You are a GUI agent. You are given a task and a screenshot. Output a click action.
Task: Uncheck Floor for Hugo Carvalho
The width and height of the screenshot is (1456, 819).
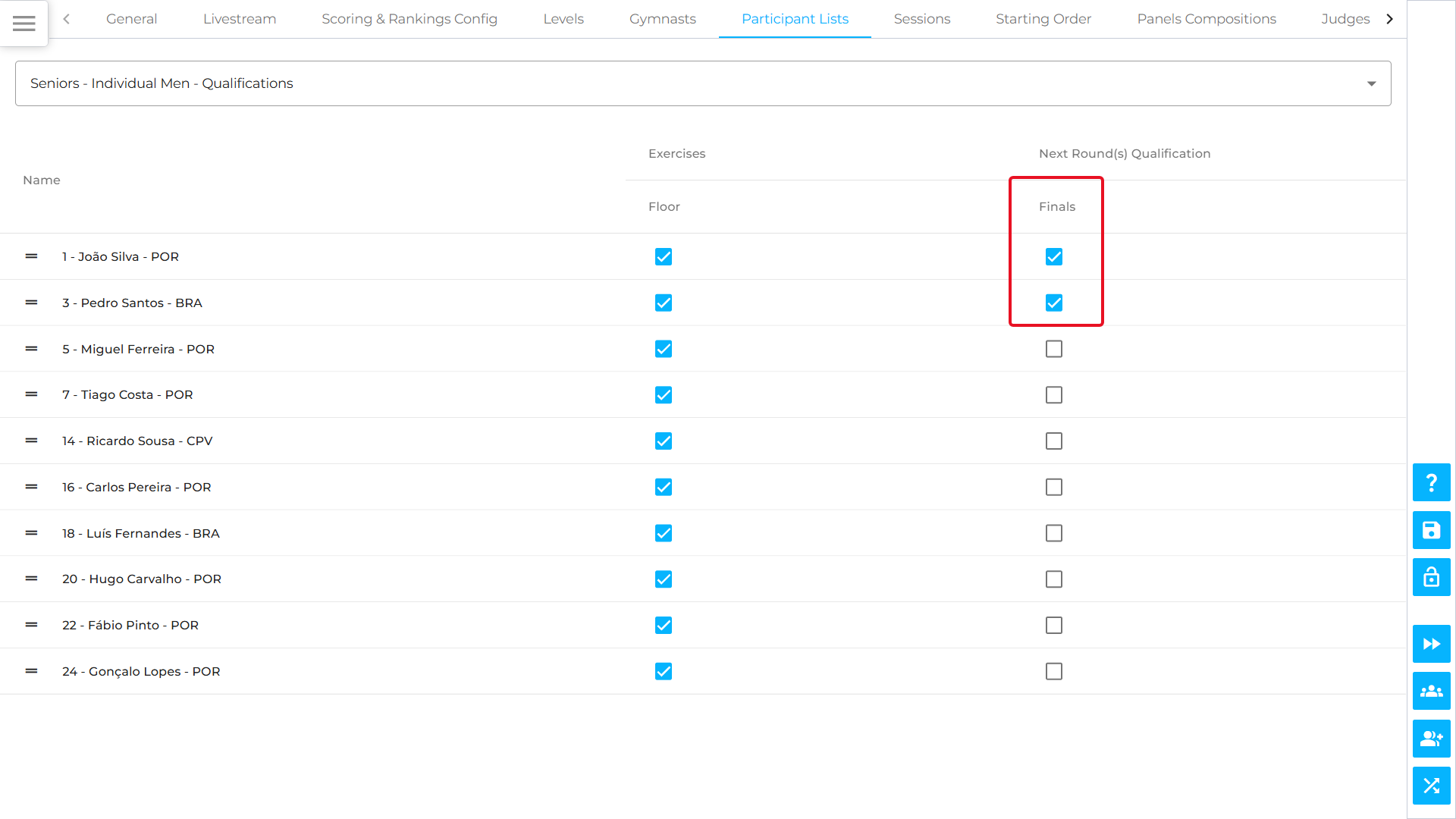click(x=664, y=579)
